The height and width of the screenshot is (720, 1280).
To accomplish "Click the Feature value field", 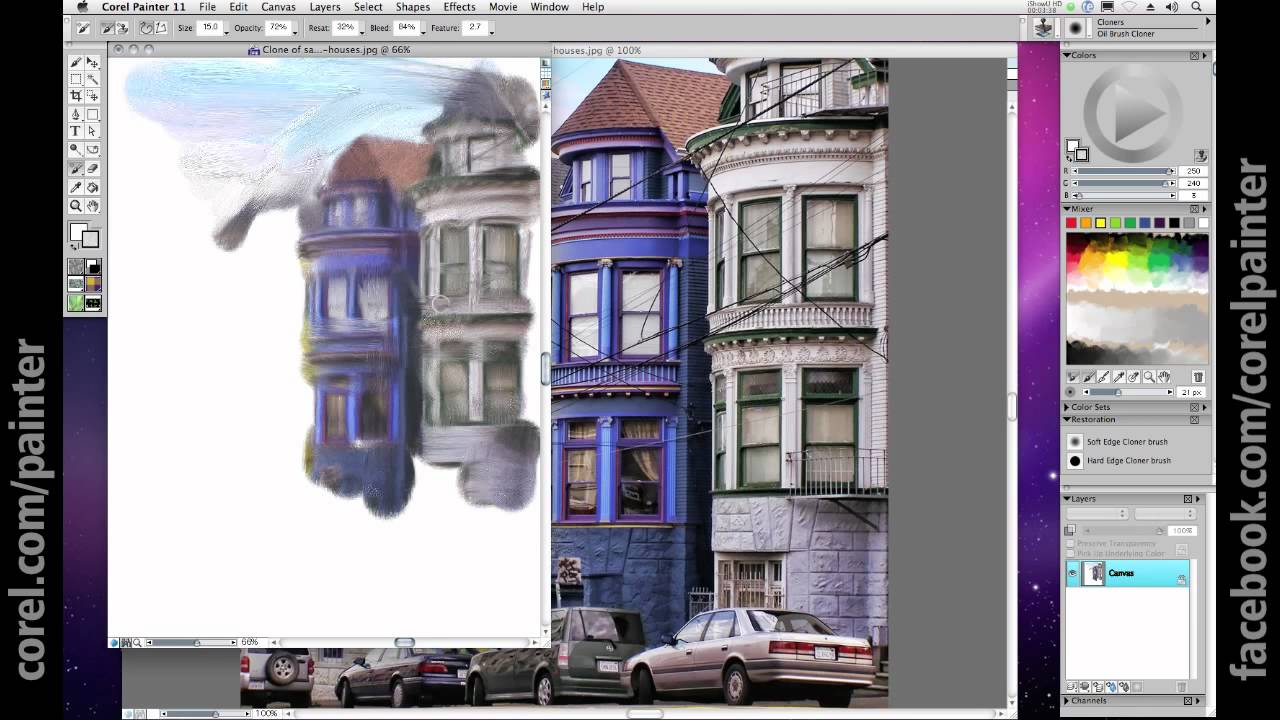I will (475, 28).
